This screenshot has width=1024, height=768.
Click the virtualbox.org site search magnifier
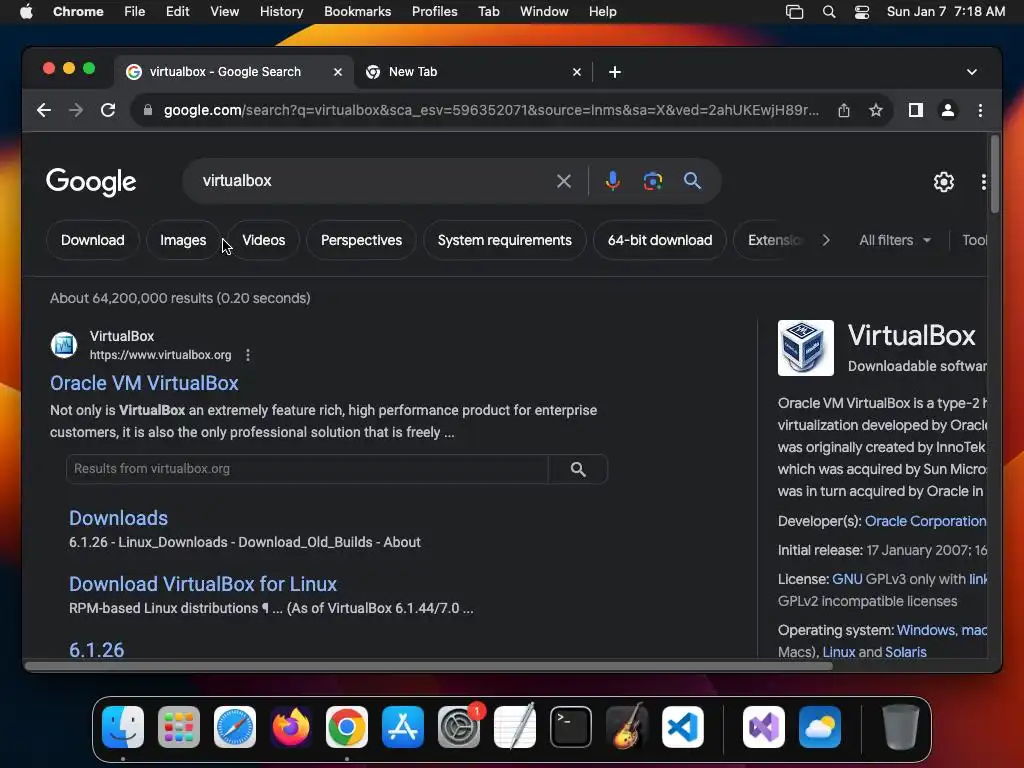click(x=578, y=469)
